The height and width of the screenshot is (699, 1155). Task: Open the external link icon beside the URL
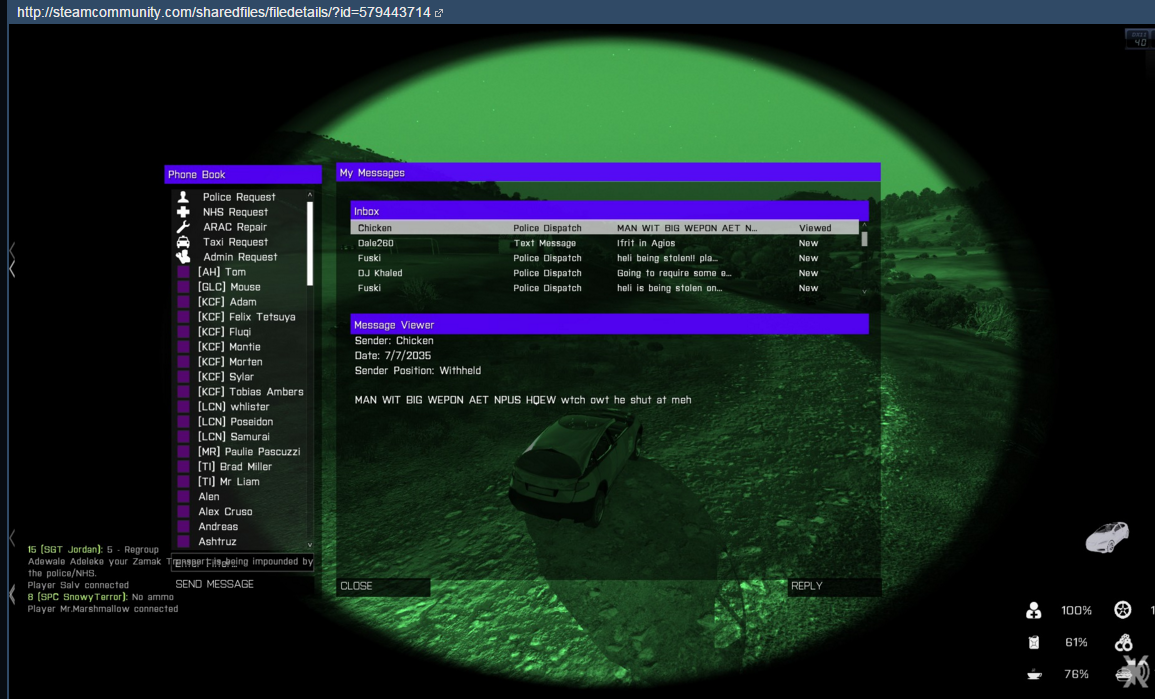click(x=439, y=13)
